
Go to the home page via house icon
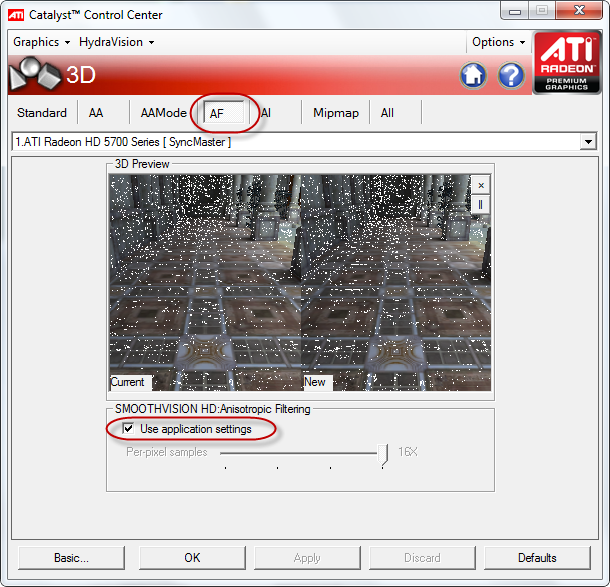pos(473,75)
